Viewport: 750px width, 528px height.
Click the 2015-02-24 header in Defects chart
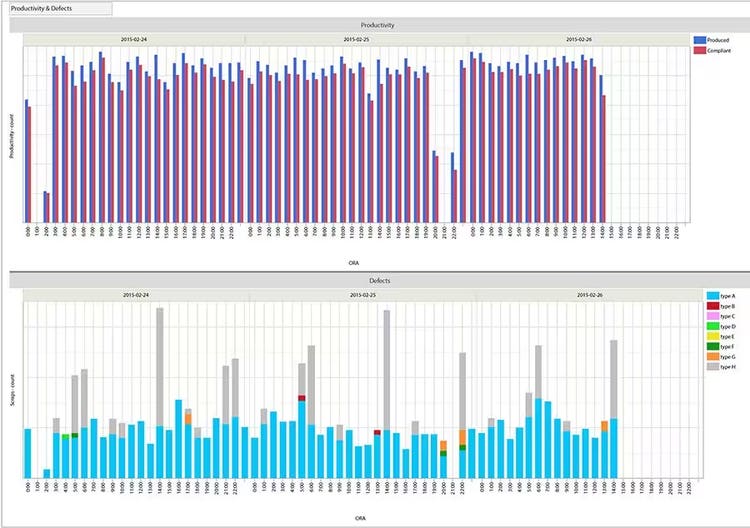coord(136,295)
